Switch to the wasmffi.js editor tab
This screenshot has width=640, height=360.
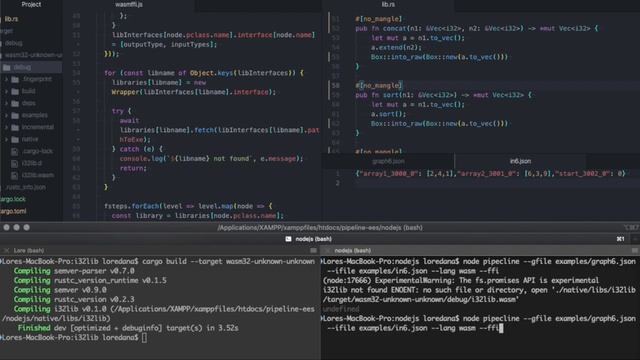[129, 4]
